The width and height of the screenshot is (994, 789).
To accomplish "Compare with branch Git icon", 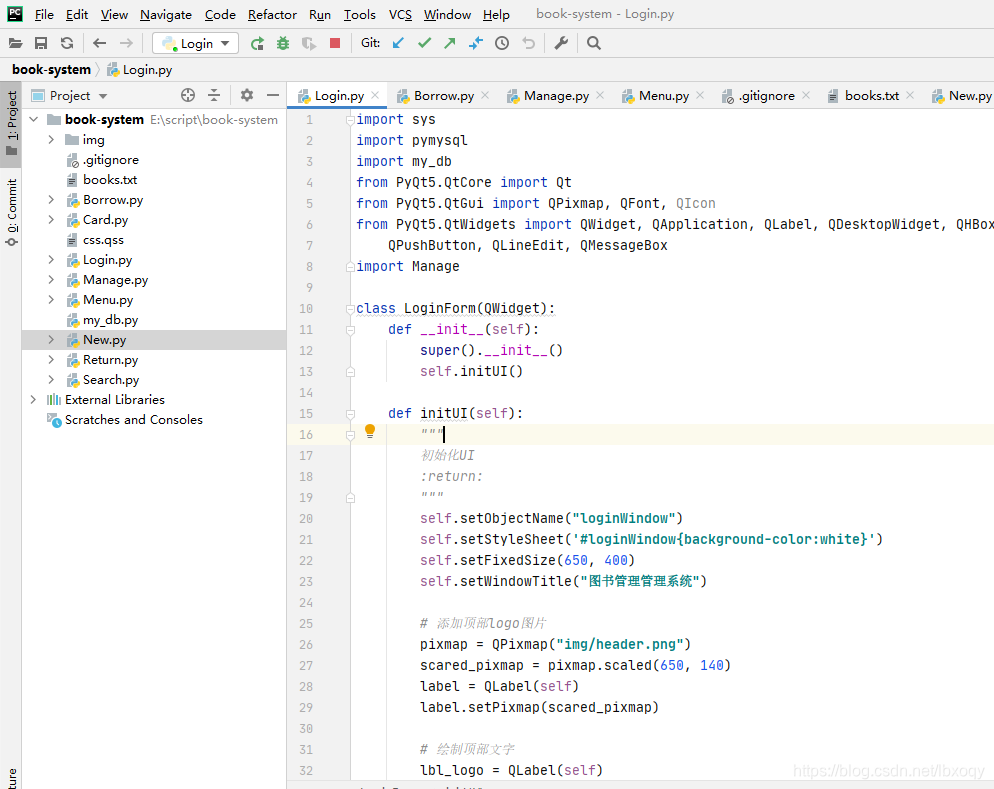I will click(475, 43).
